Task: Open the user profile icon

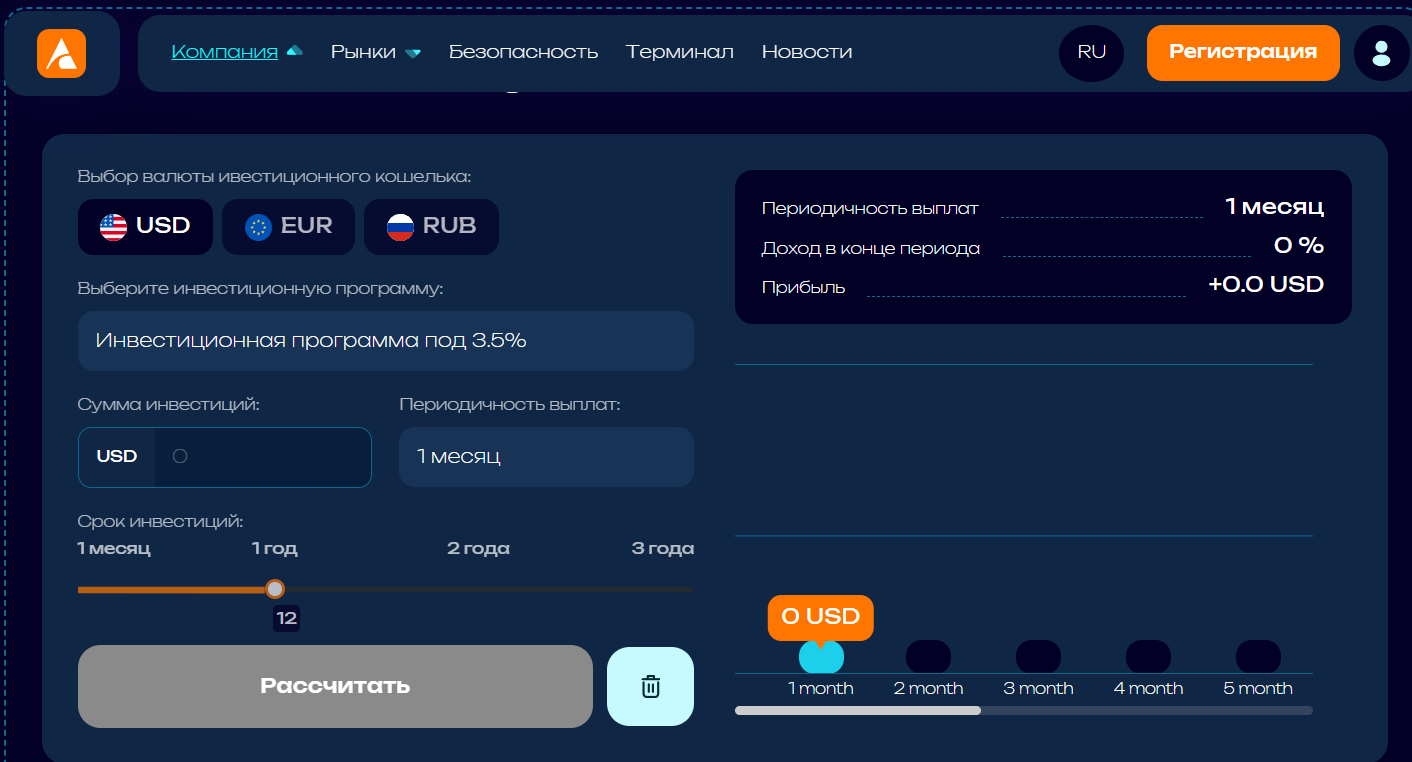Action: pyautogui.click(x=1381, y=53)
